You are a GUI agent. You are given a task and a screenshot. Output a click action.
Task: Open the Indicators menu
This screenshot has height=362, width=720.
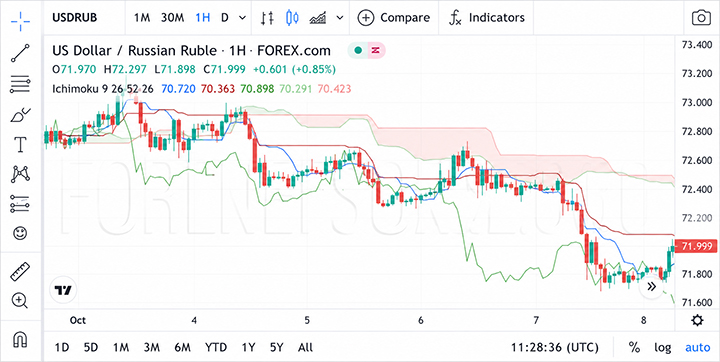pos(487,18)
